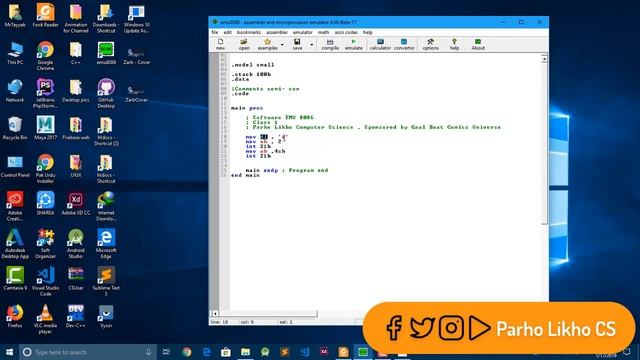Click the 'Parho Likho Computer Science' comment line
640x360 pixels.
coord(373,127)
